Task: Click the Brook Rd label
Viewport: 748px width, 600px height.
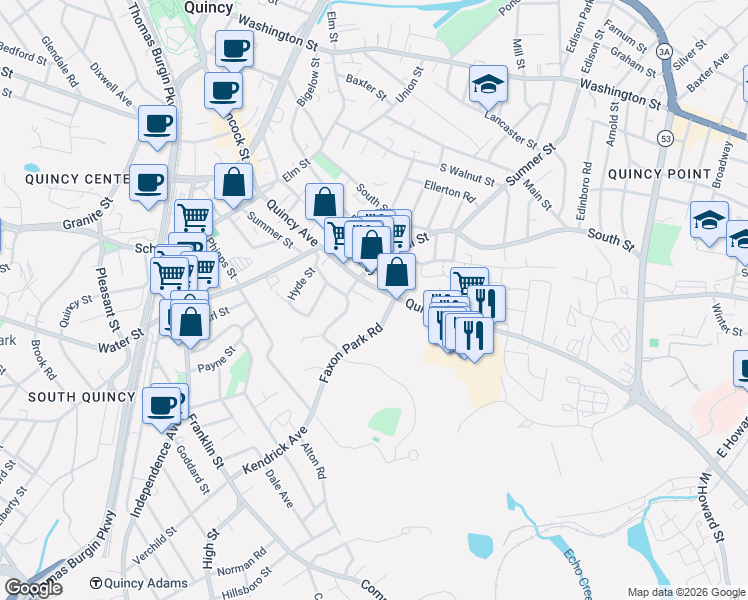Action: point(43,360)
